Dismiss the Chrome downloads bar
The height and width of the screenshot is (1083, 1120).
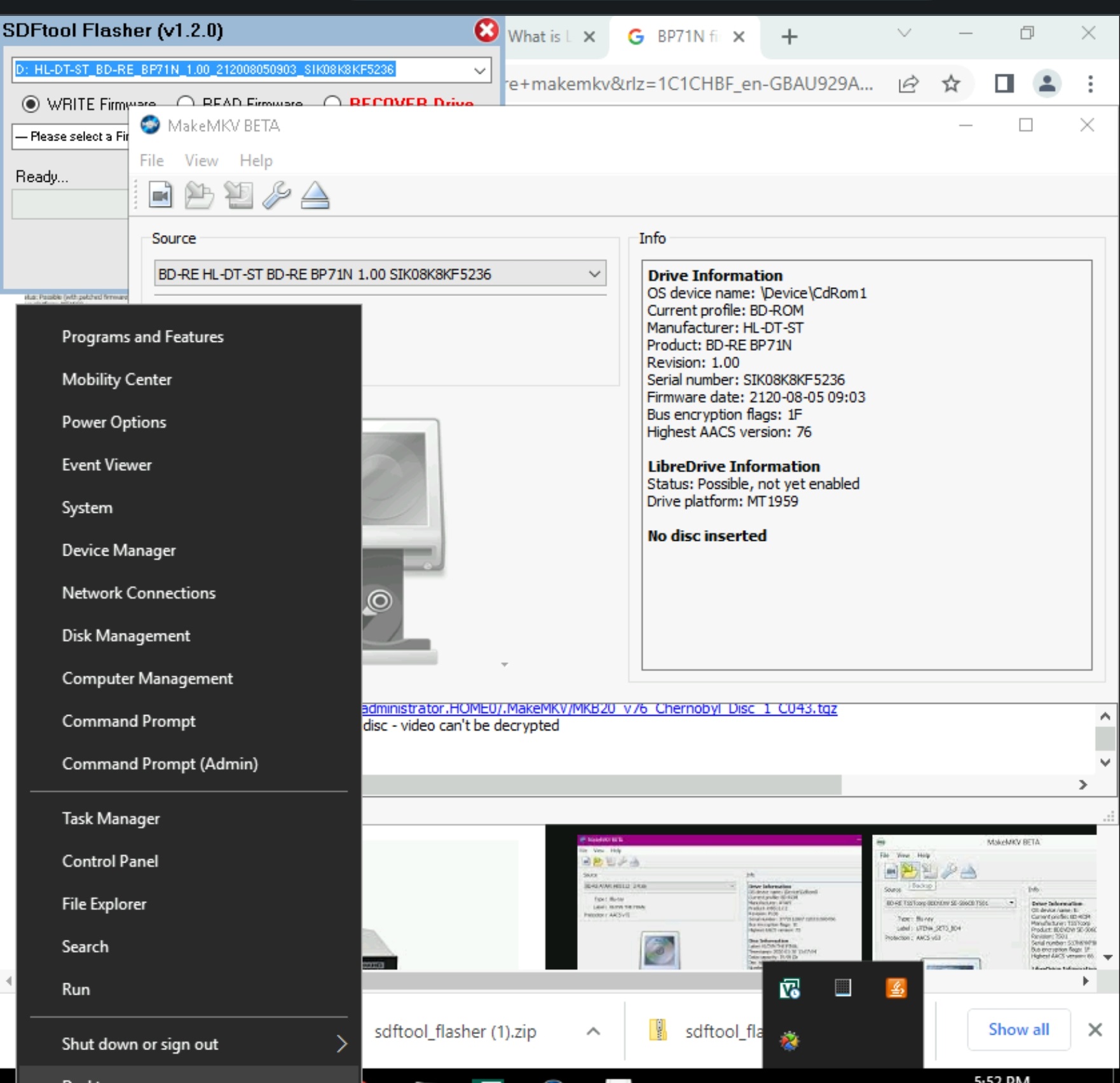click(1095, 1030)
